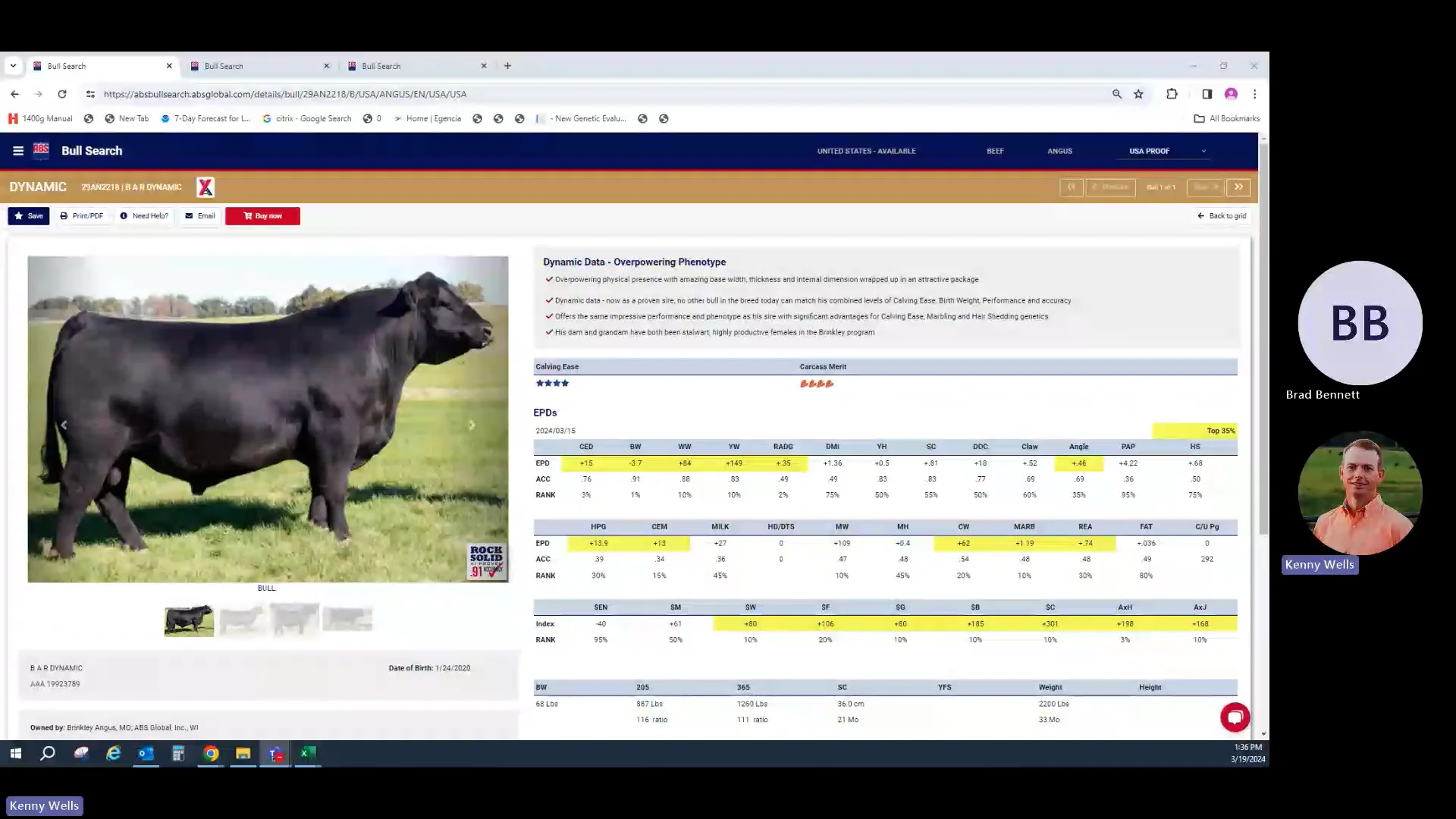This screenshot has height=819, width=1456.
Task: Expand the browser tab search chevron
Action: click(13, 65)
